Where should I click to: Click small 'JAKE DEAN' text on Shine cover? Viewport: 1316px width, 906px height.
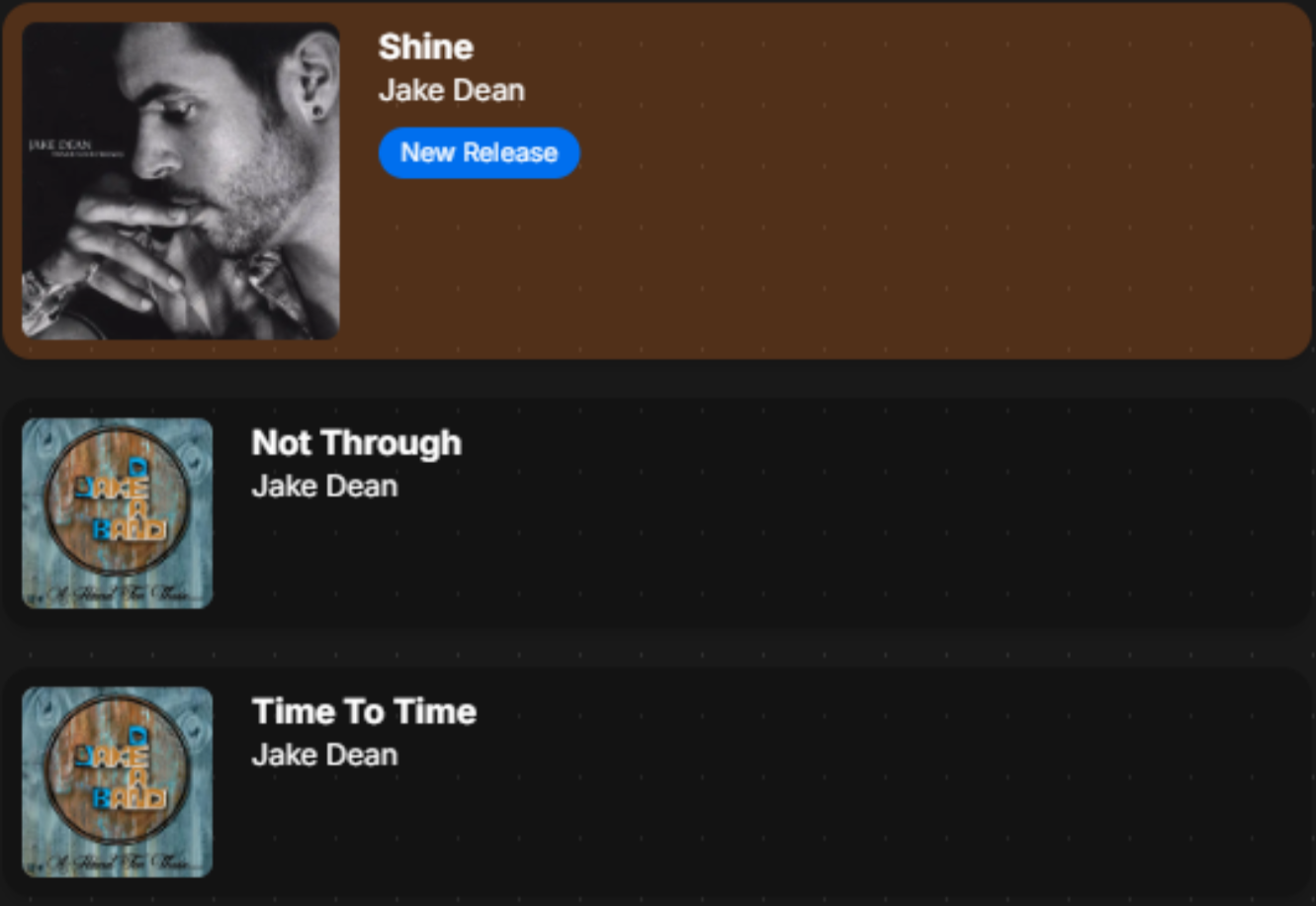pyautogui.click(x=59, y=145)
